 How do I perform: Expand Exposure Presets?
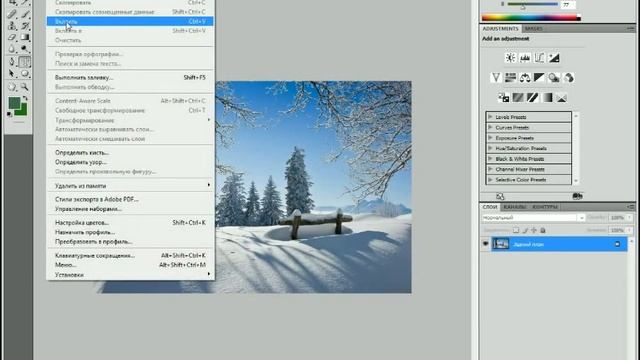click(x=490, y=138)
